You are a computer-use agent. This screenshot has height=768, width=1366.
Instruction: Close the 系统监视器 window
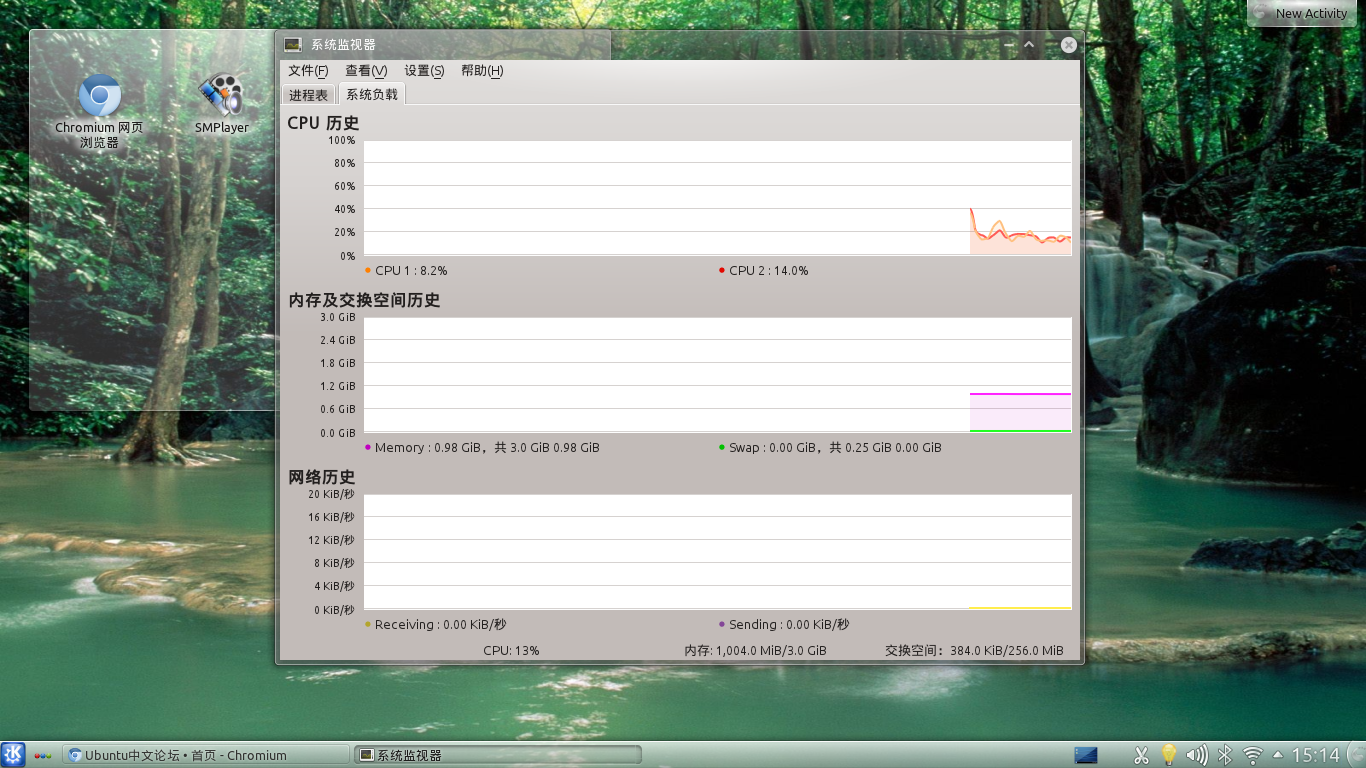pyautogui.click(x=1069, y=45)
